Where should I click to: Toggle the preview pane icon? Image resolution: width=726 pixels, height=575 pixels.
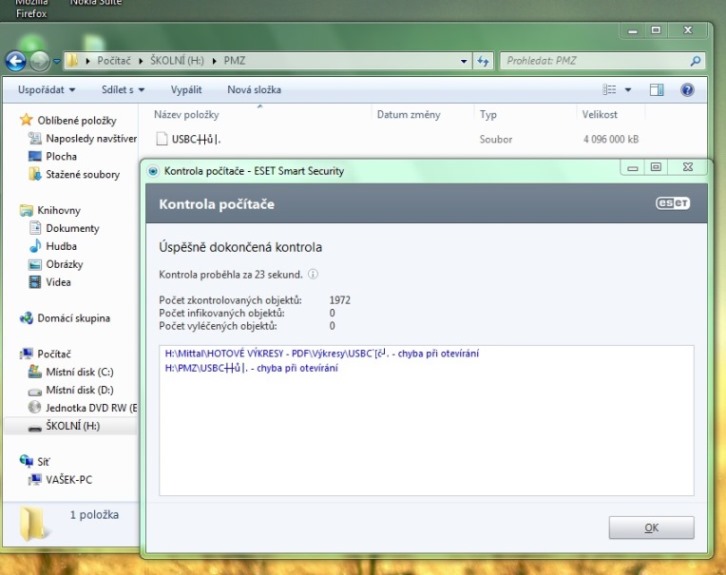pos(657,90)
